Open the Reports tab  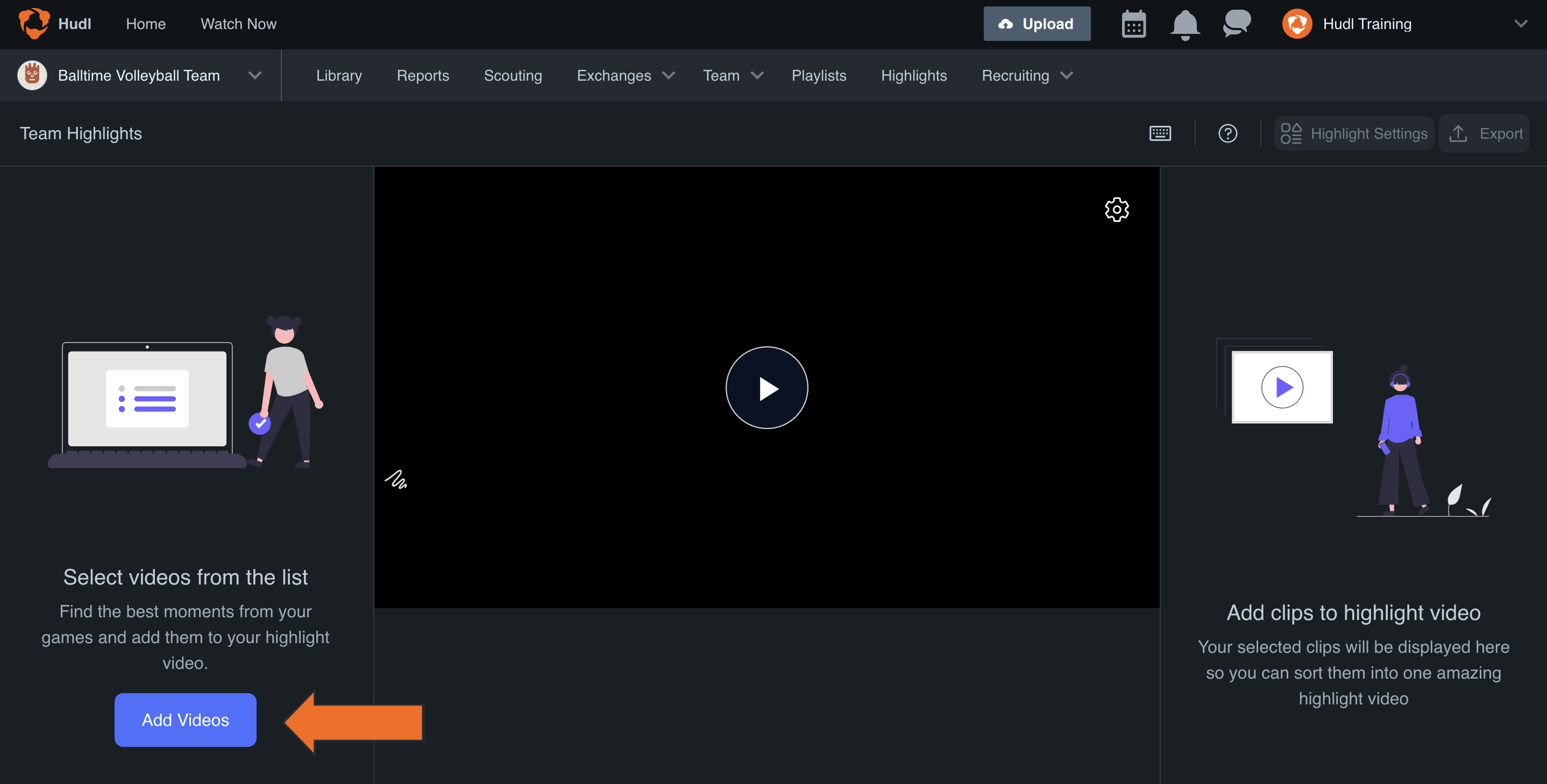click(x=423, y=76)
